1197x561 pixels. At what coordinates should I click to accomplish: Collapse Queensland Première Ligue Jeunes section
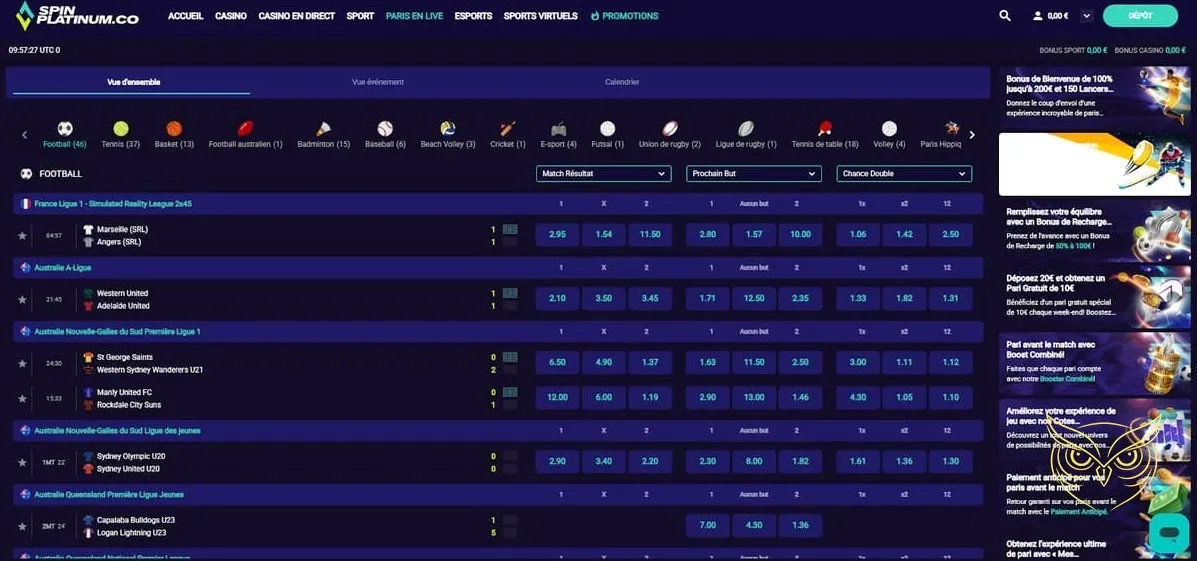pos(498,495)
